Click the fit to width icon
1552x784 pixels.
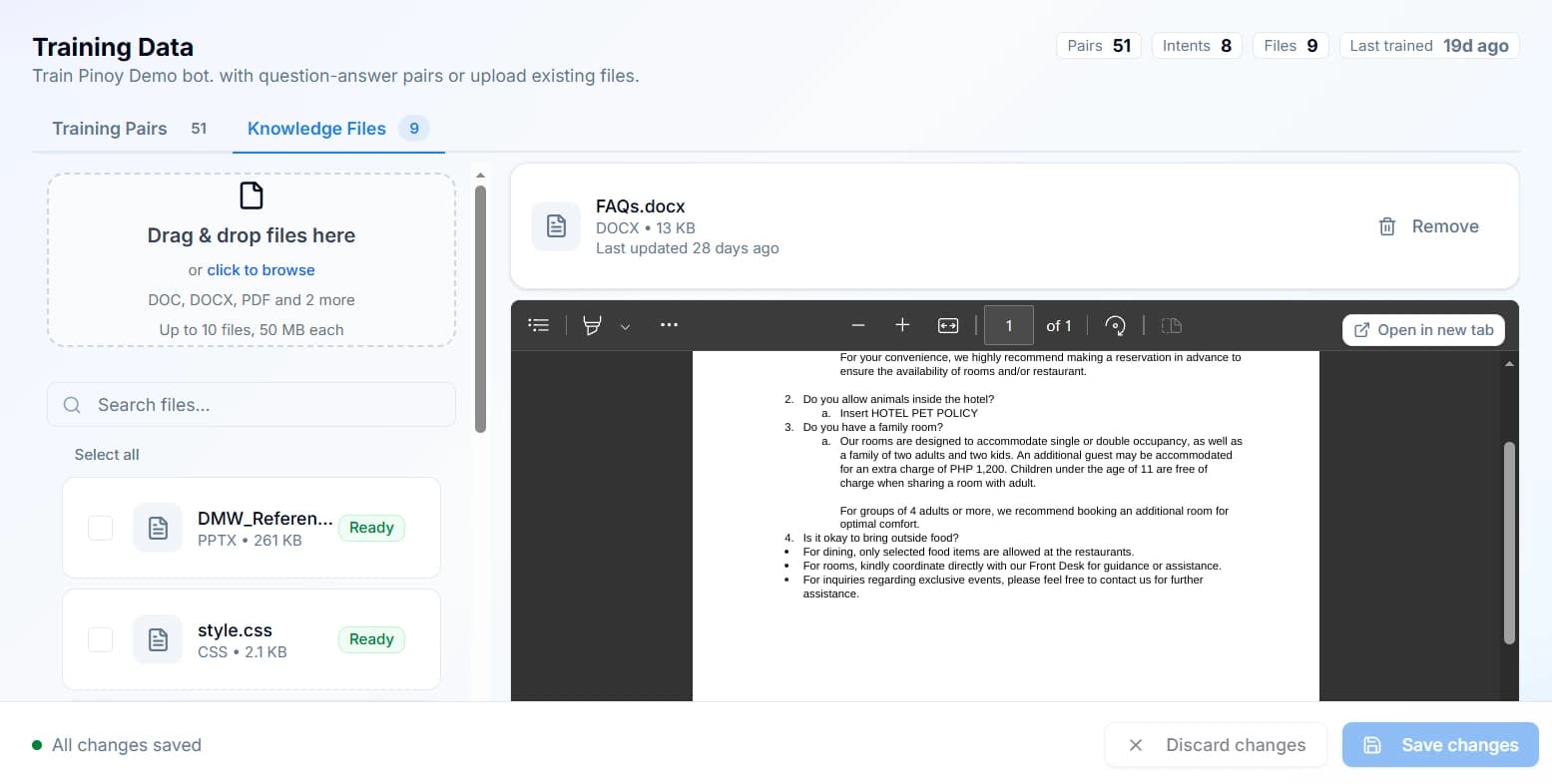[948, 325]
